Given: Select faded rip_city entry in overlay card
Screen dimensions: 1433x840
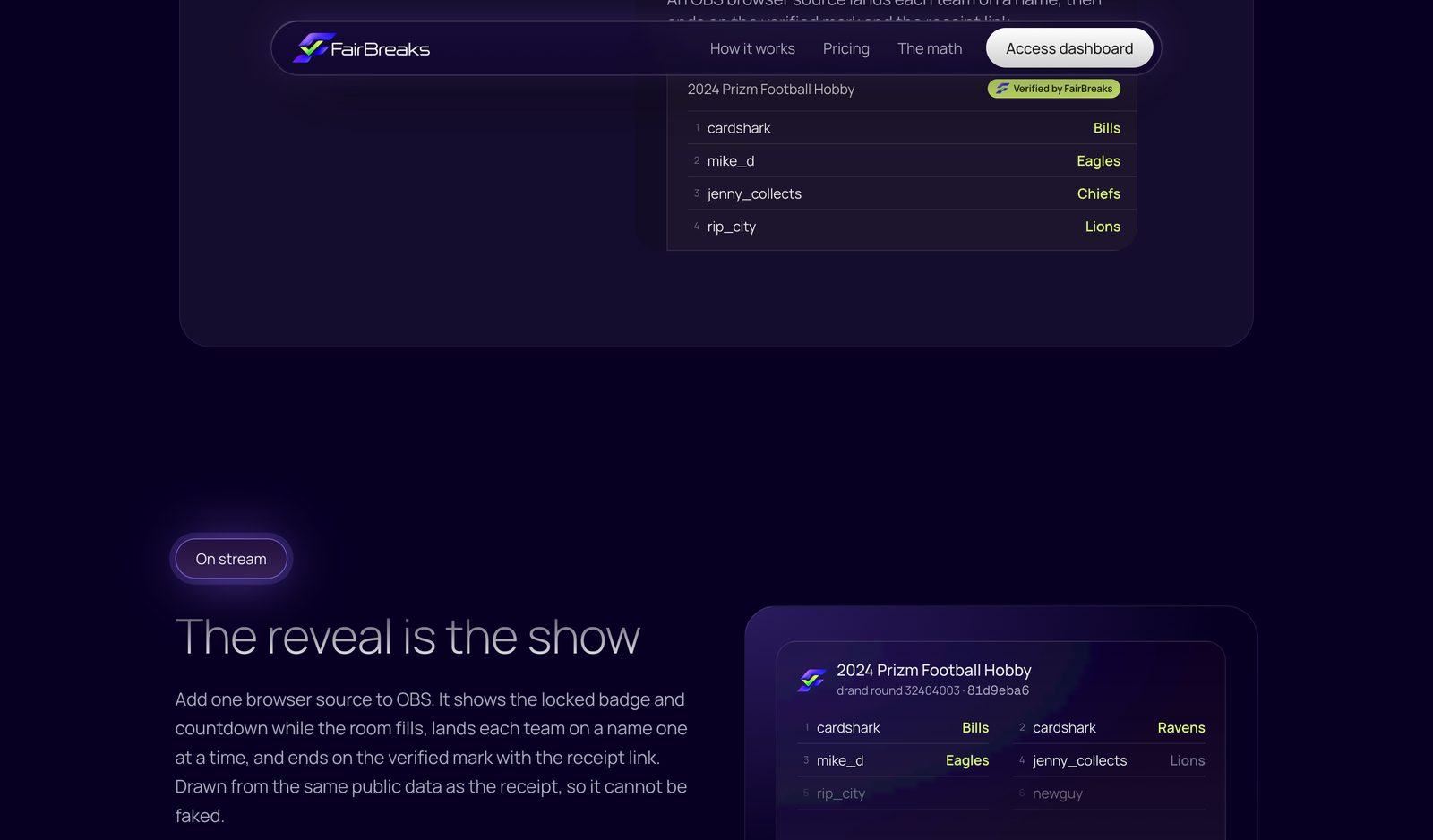Looking at the screenshot, I should (893, 793).
